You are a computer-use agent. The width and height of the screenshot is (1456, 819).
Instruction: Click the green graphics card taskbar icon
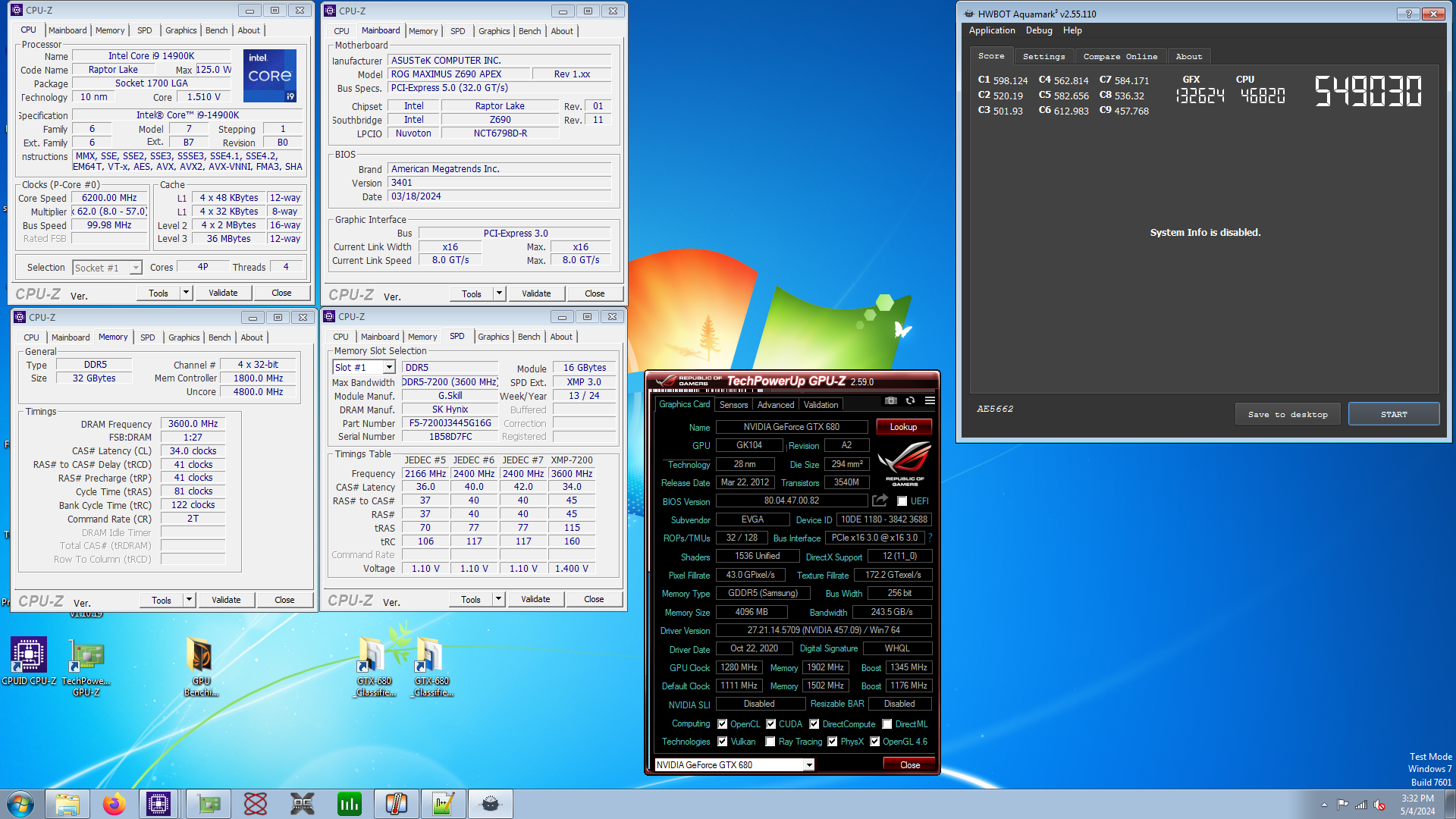coord(209,804)
